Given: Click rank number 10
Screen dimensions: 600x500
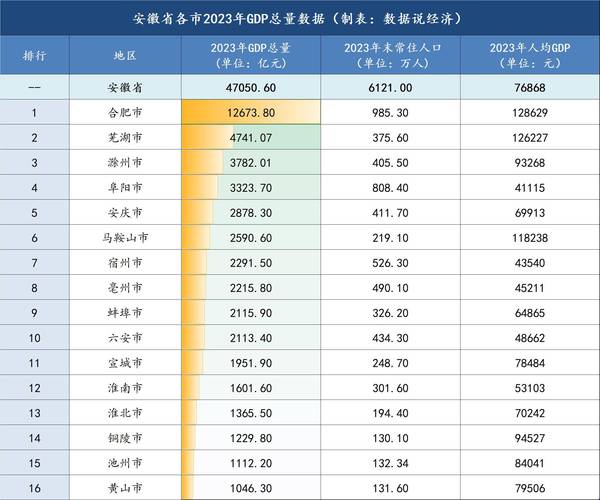Looking at the screenshot, I should coord(34,338).
